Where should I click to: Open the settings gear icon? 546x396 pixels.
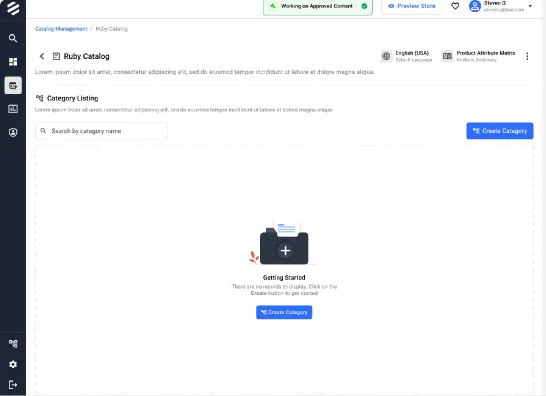click(13, 364)
